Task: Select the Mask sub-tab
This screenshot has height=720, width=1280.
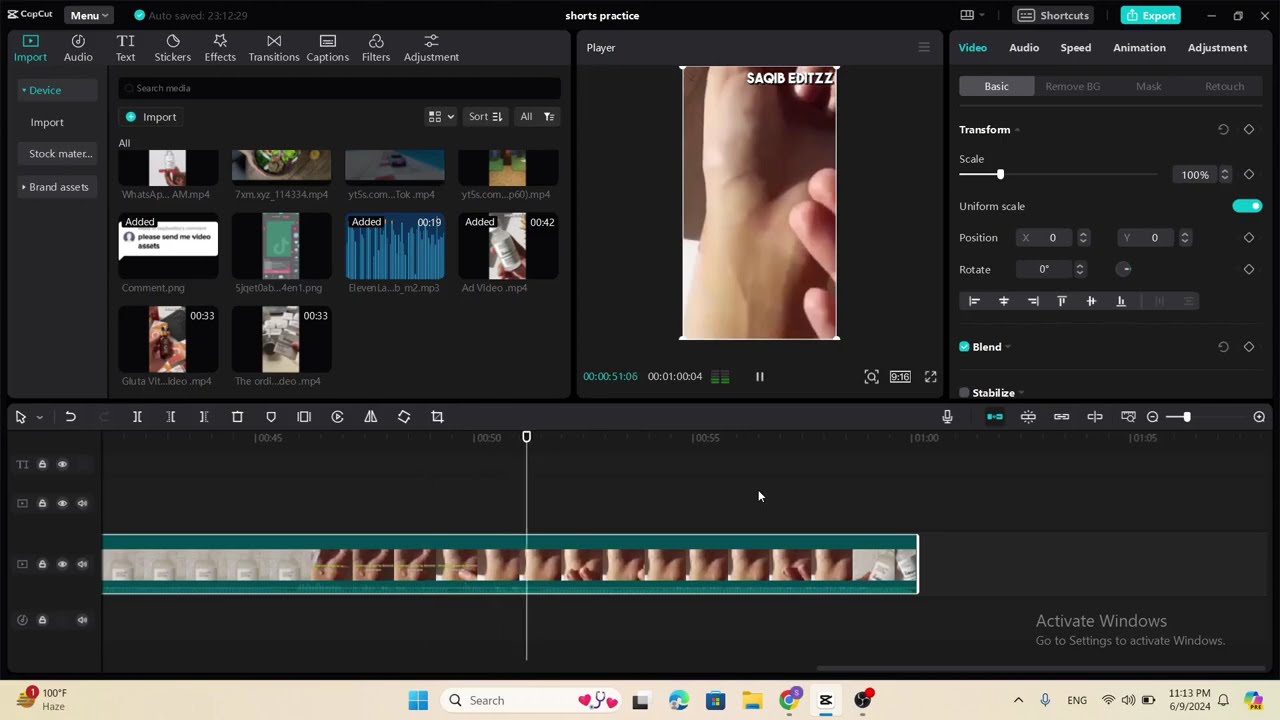Action: click(1148, 86)
